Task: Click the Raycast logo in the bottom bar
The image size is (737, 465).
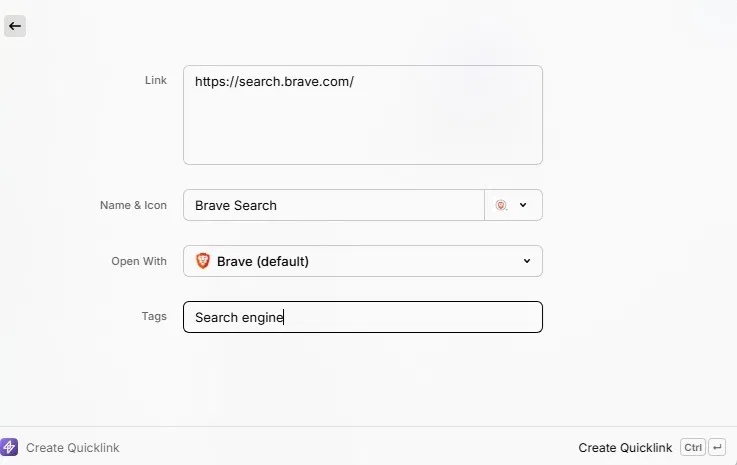Action: [10, 448]
